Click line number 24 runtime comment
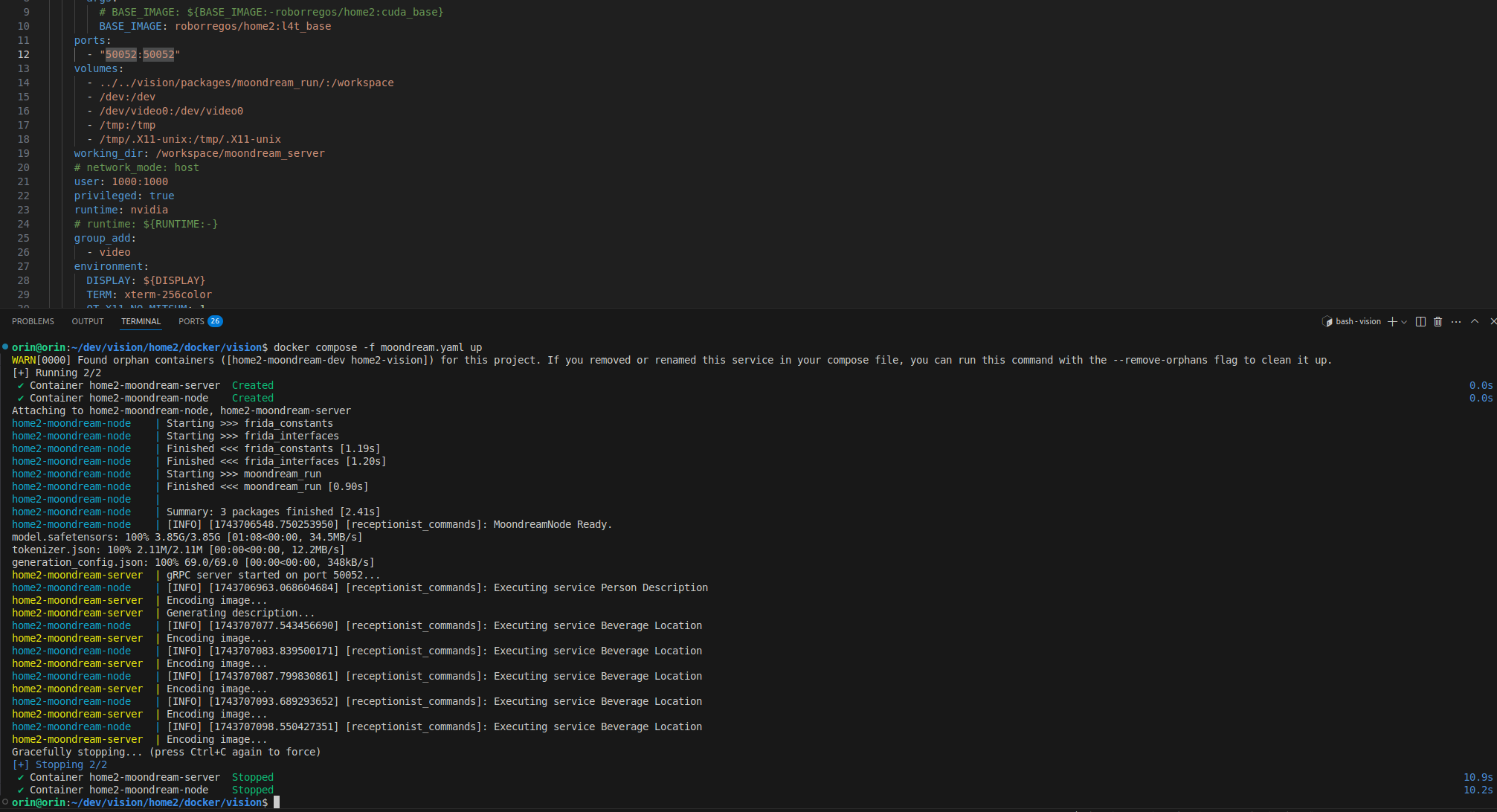This screenshot has width=1497, height=812. [24, 224]
